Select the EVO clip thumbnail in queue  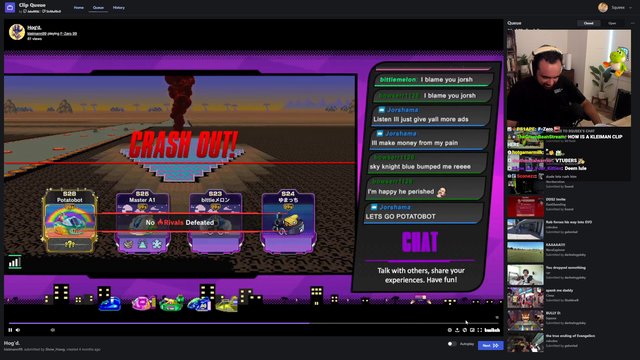coord(525,229)
